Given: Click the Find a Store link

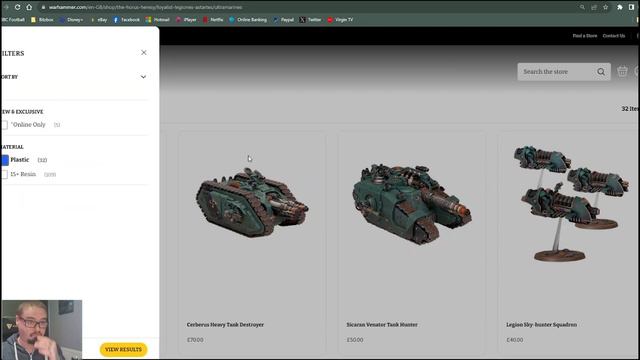Looking at the screenshot, I should pyautogui.click(x=584, y=36).
